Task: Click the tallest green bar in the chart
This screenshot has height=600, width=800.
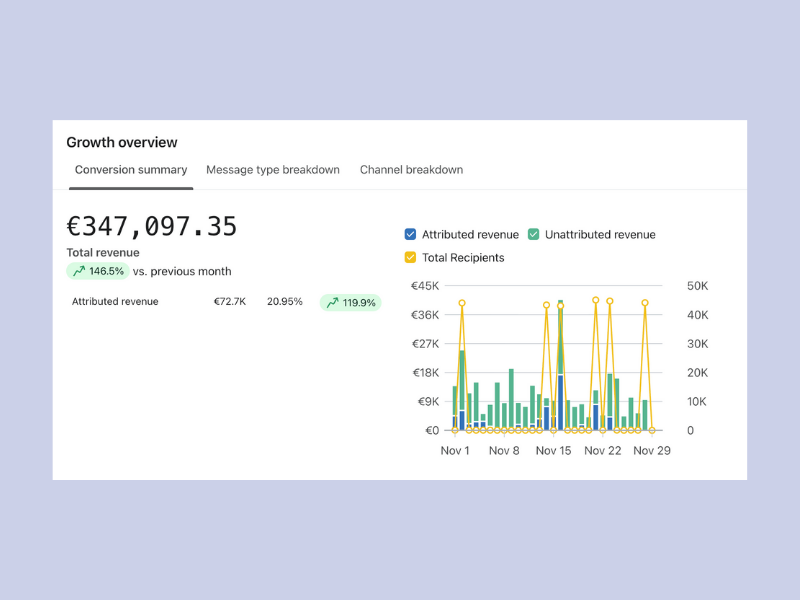Action: [560, 340]
